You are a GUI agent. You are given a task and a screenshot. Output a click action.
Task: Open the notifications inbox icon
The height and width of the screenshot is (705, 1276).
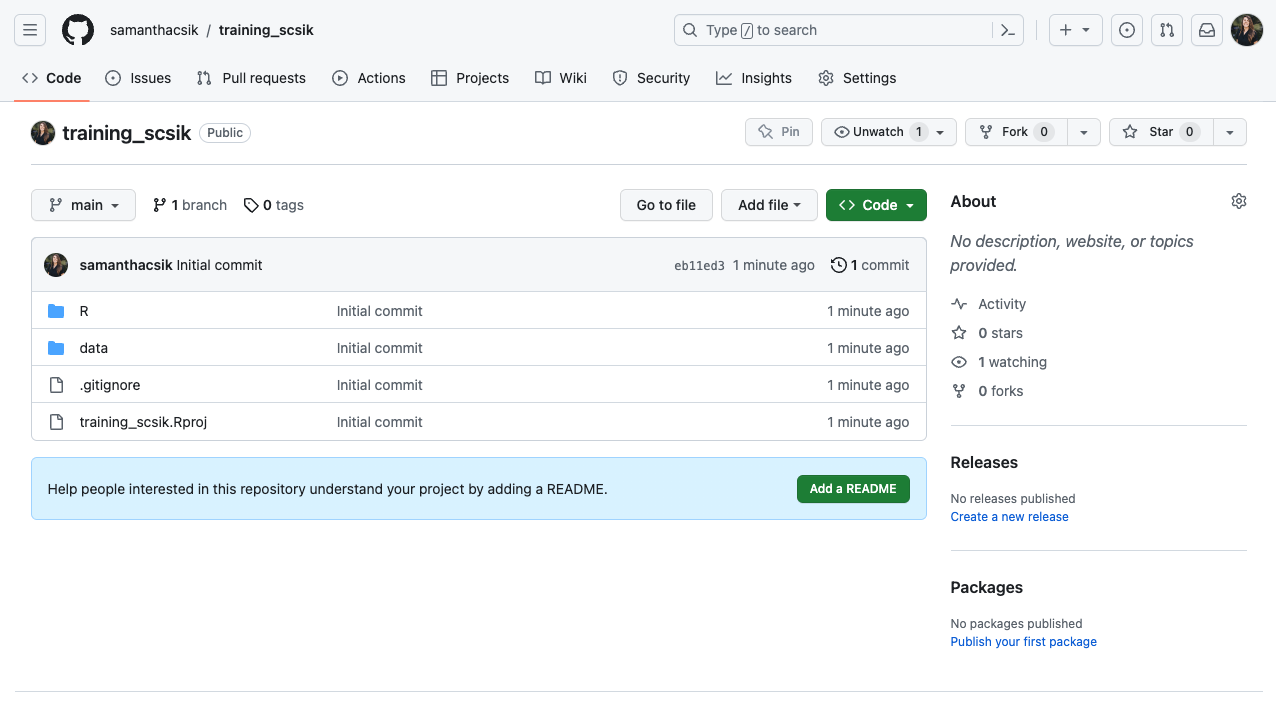[1207, 30]
